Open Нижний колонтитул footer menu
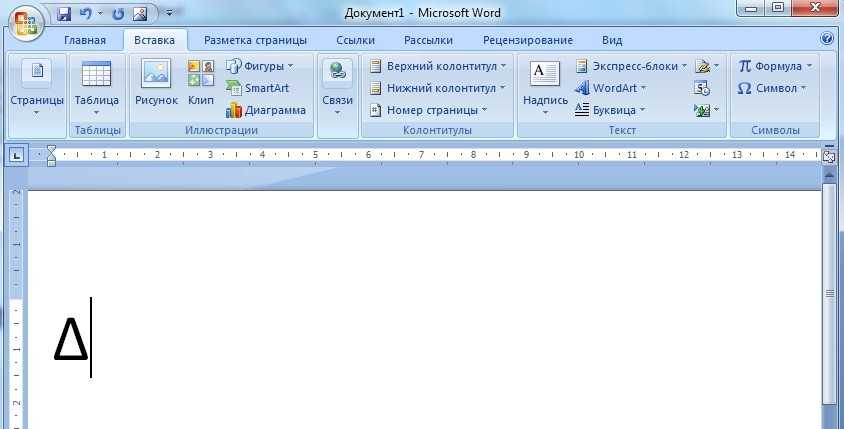Image resolution: width=844 pixels, height=429 pixels. 437,88
